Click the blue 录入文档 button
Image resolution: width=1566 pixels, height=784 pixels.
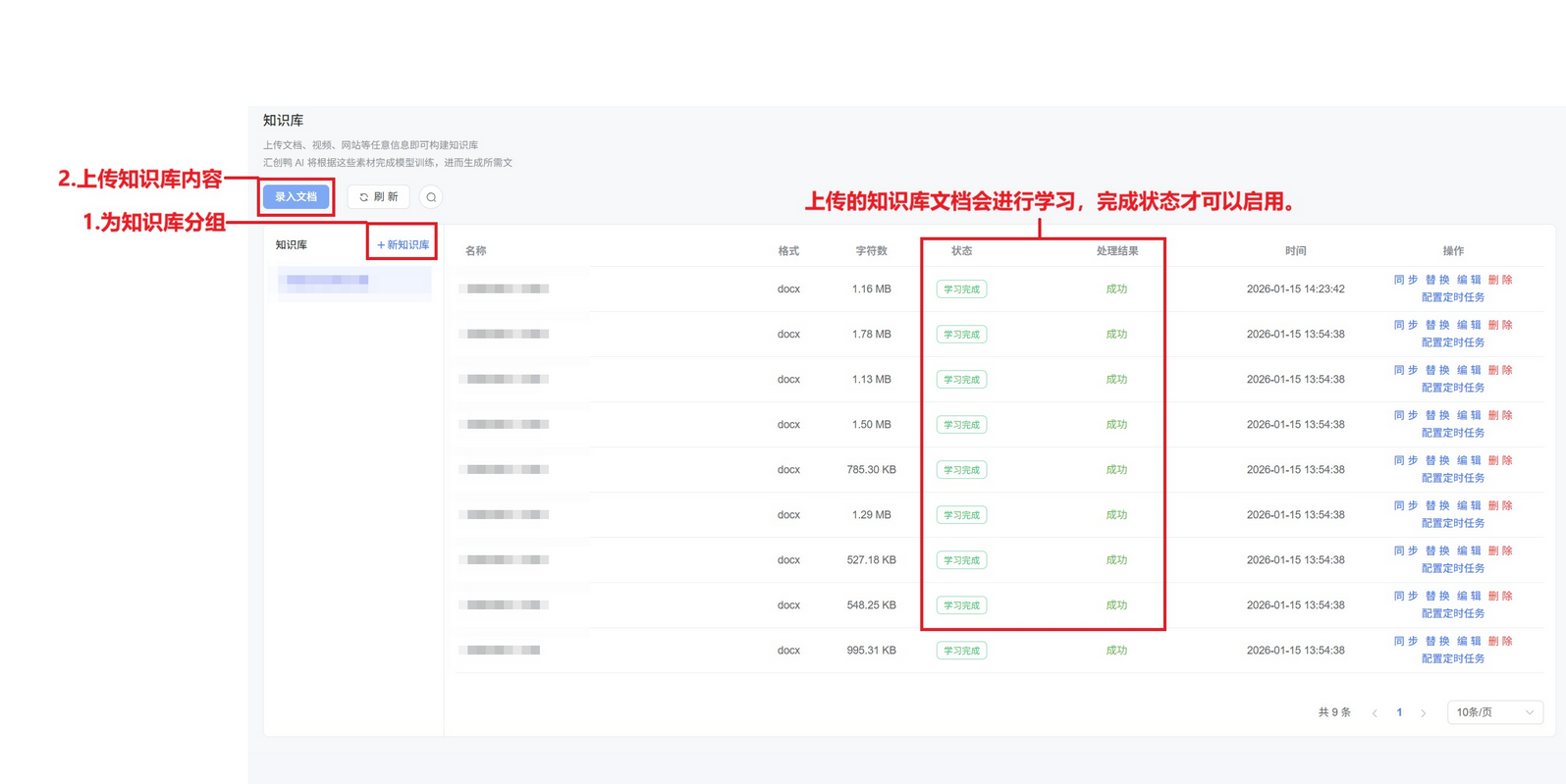click(x=297, y=197)
